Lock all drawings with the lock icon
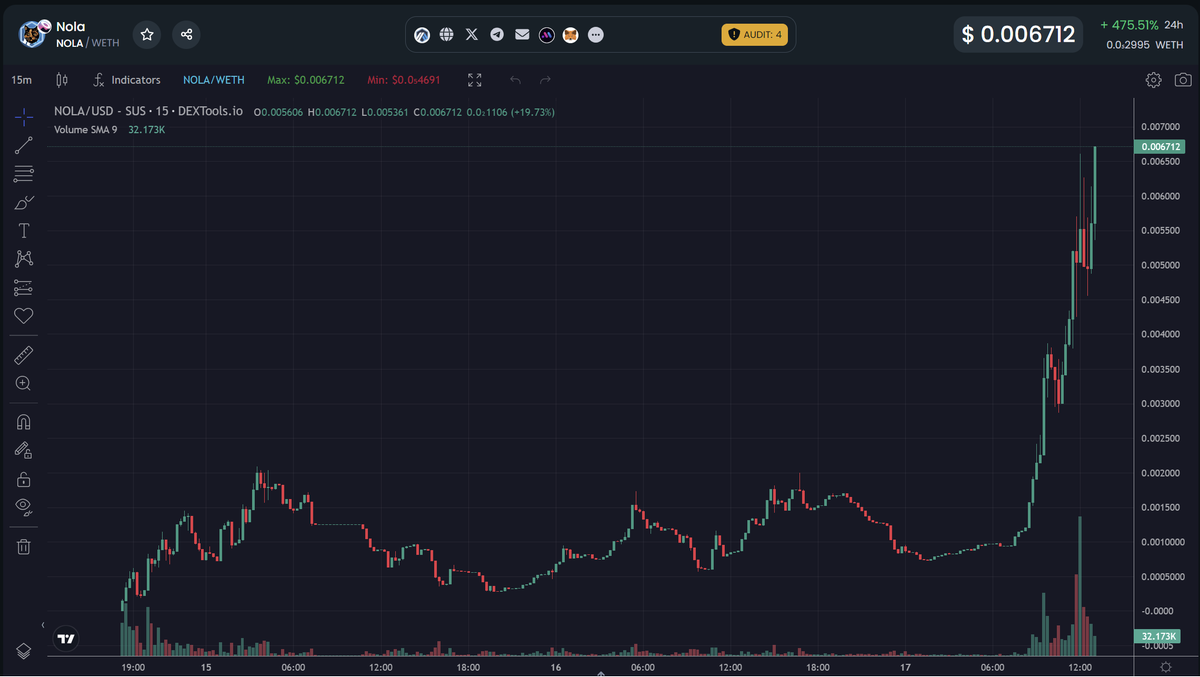Viewport: 1200px width, 677px height. 23,478
